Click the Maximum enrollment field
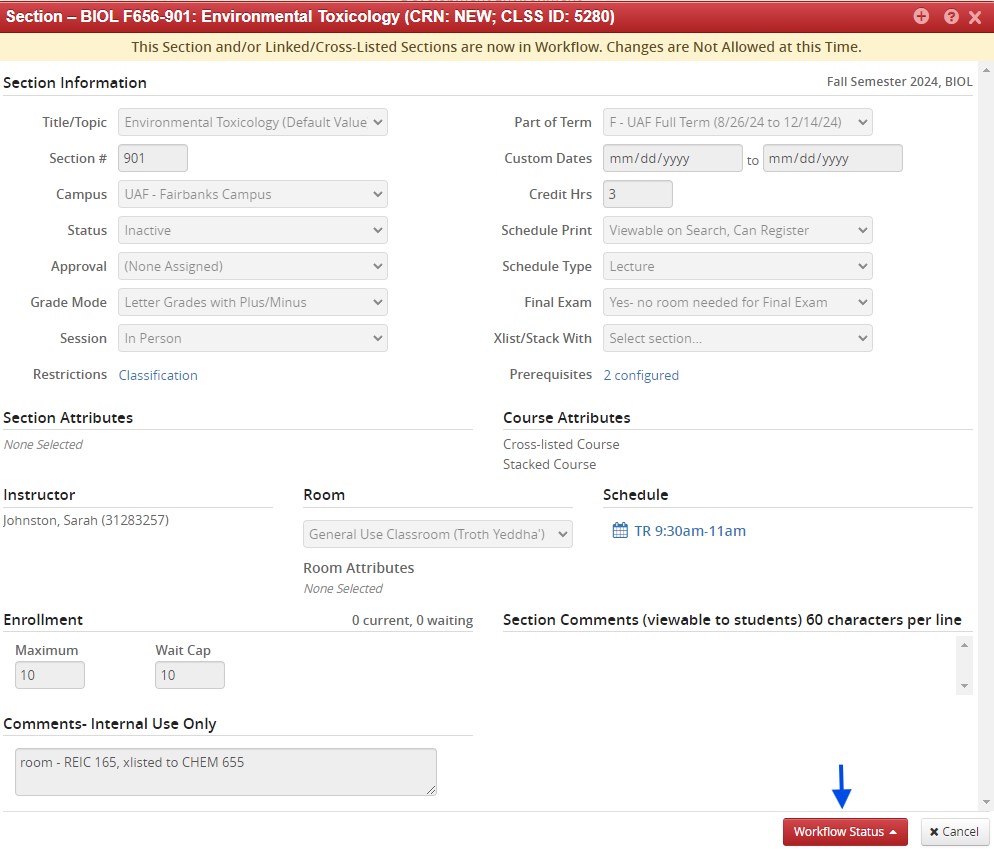 tap(49, 675)
